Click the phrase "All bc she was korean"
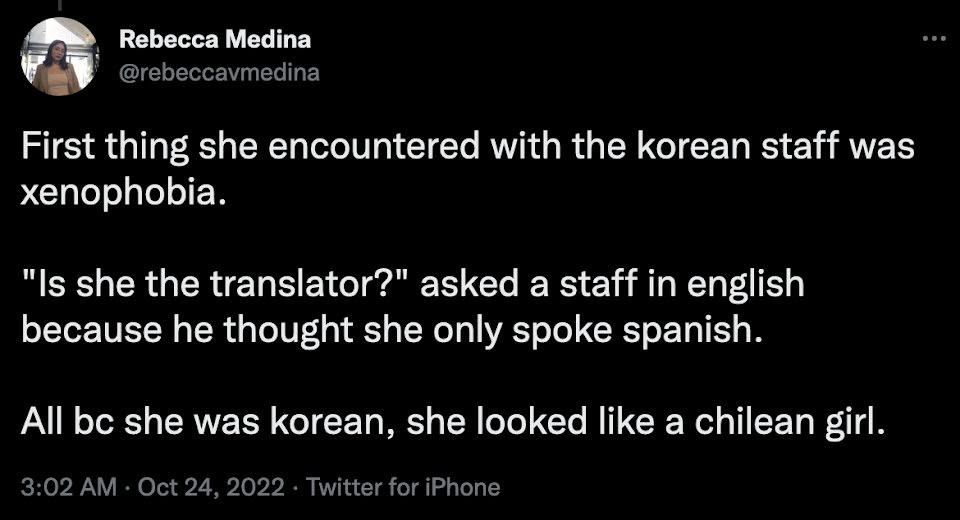The height and width of the screenshot is (520, 960). [x=207, y=423]
